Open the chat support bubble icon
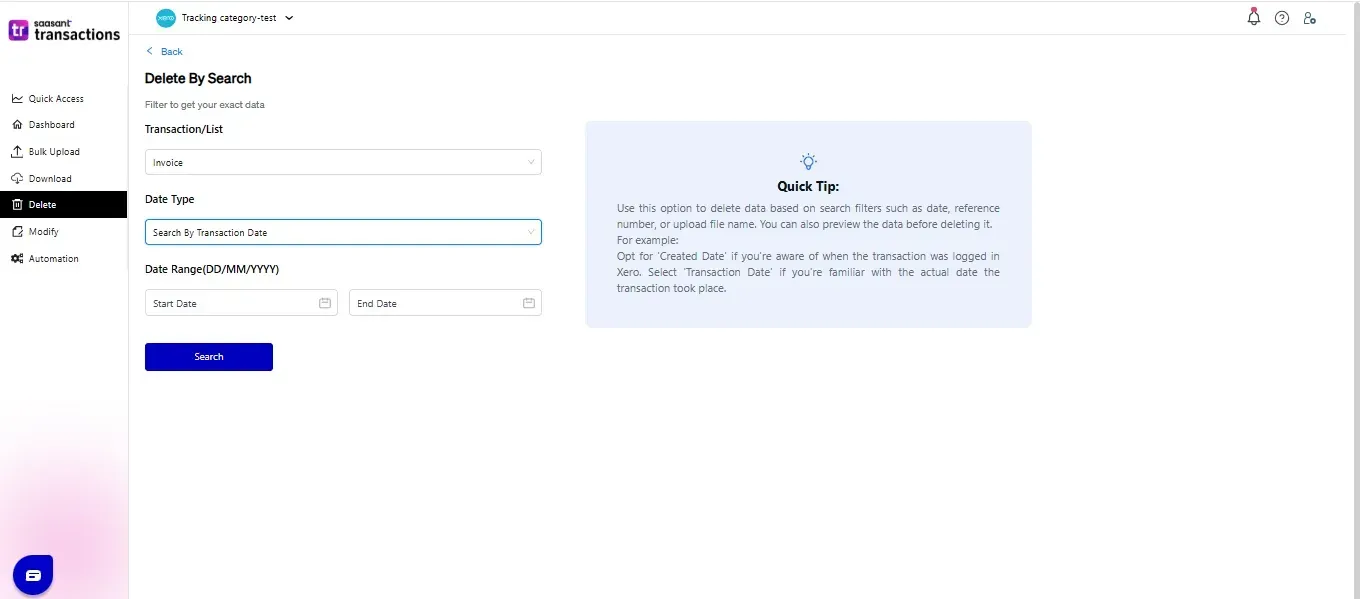1360x599 pixels. [33, 575]
